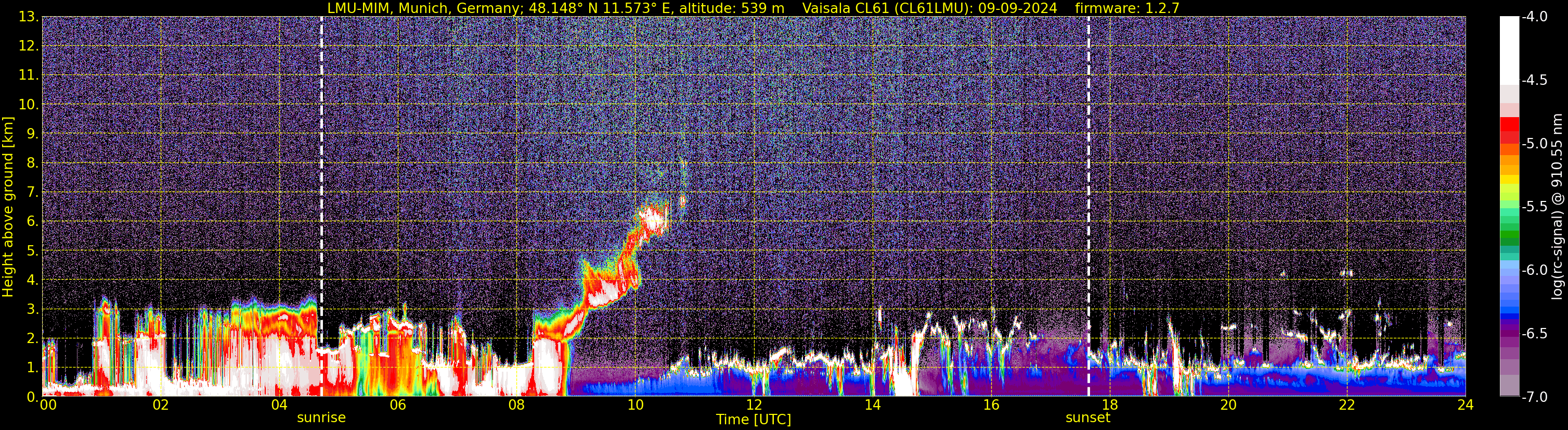1568x430 pixels.
Task: Select the 'Vaisala CL61 (CL61LMU): 09-09-2024' title text
Action: [x=929, y=8]
